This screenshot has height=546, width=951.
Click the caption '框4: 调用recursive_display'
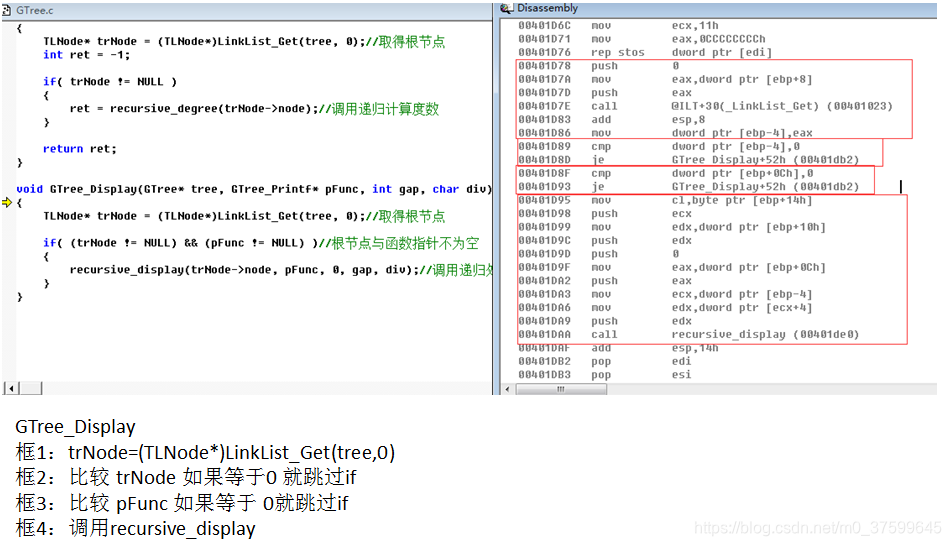click(x=135, y=528)
